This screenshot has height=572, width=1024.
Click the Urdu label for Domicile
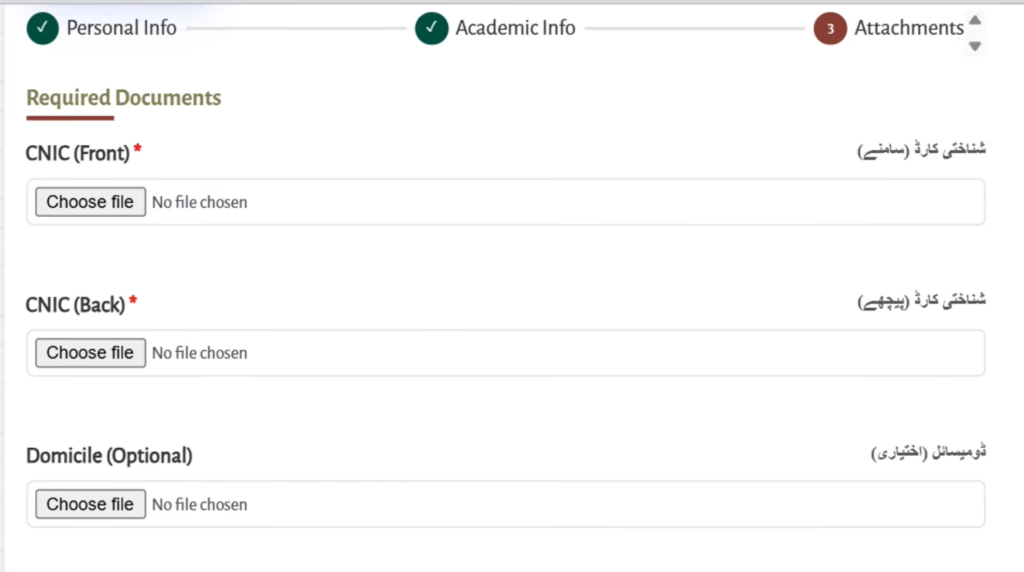pyautogui.click(x=928, y=453)
